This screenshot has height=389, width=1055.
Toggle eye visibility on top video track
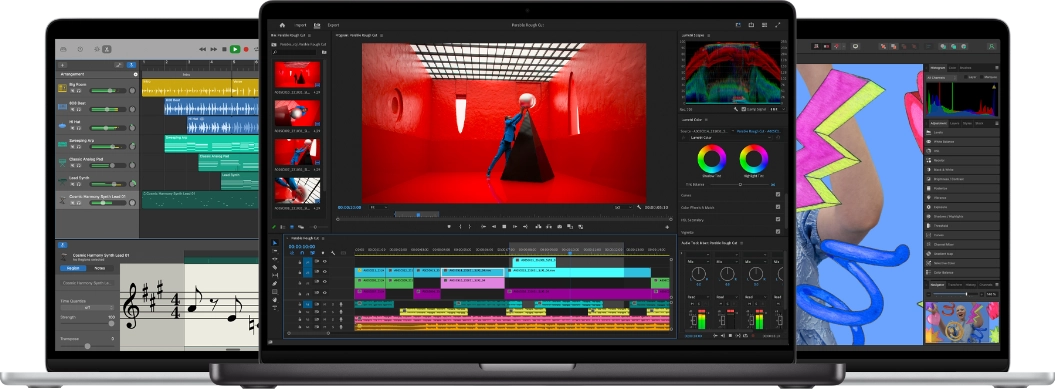pyautogui.click(x=324, y=261)
